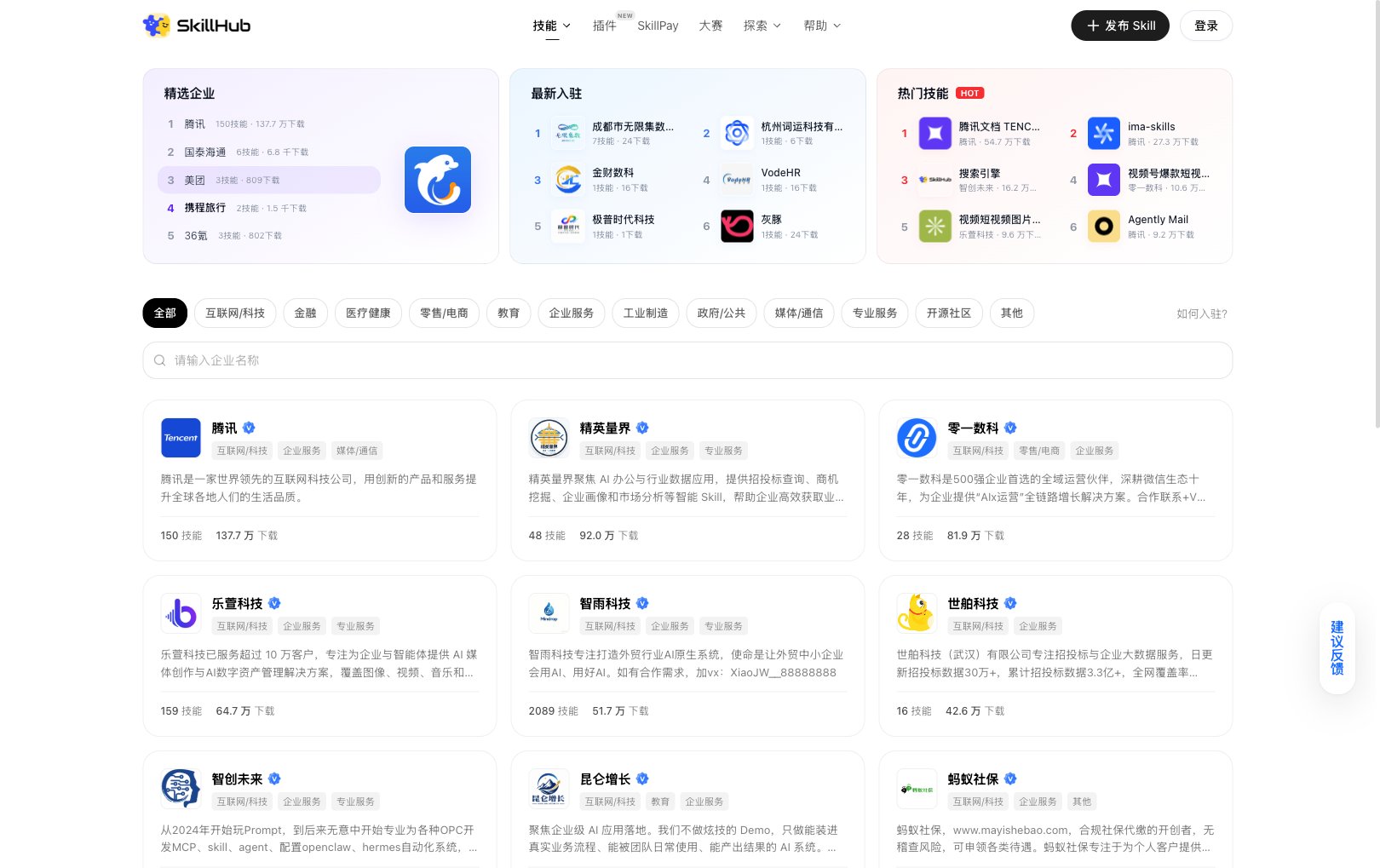Open the 视频号爆款短视频 skill icon
This screenshot has height=868, width=1380.
(x=1104, y=180)
